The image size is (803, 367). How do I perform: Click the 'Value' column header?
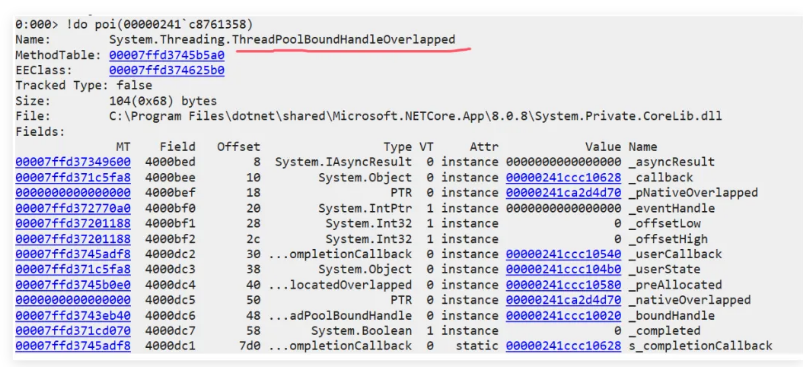[603, 147]
